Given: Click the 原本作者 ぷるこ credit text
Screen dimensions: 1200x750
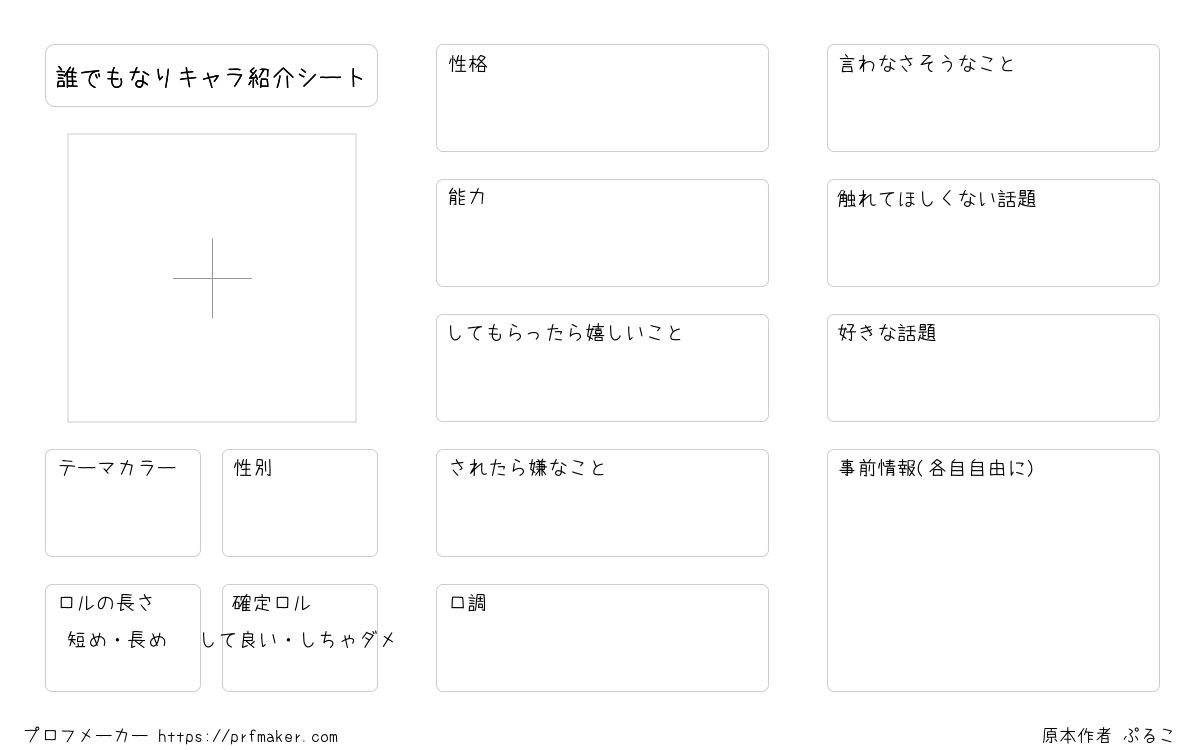Looking at the screenshot, I should (1108, 736).
